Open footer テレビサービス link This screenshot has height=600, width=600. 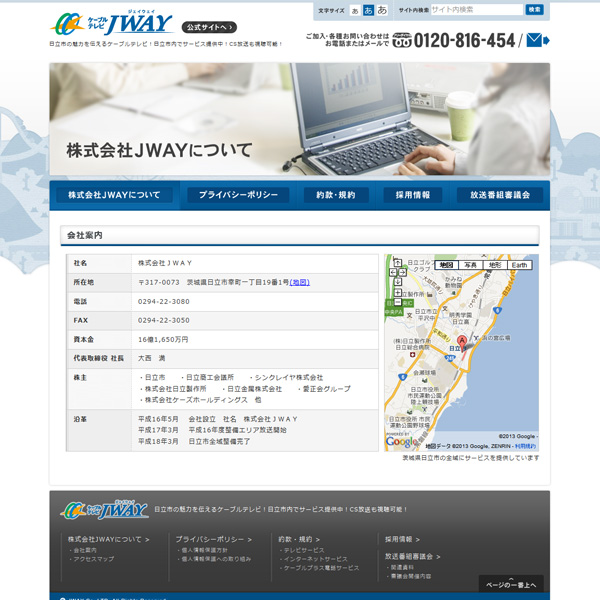click(304, 550)
